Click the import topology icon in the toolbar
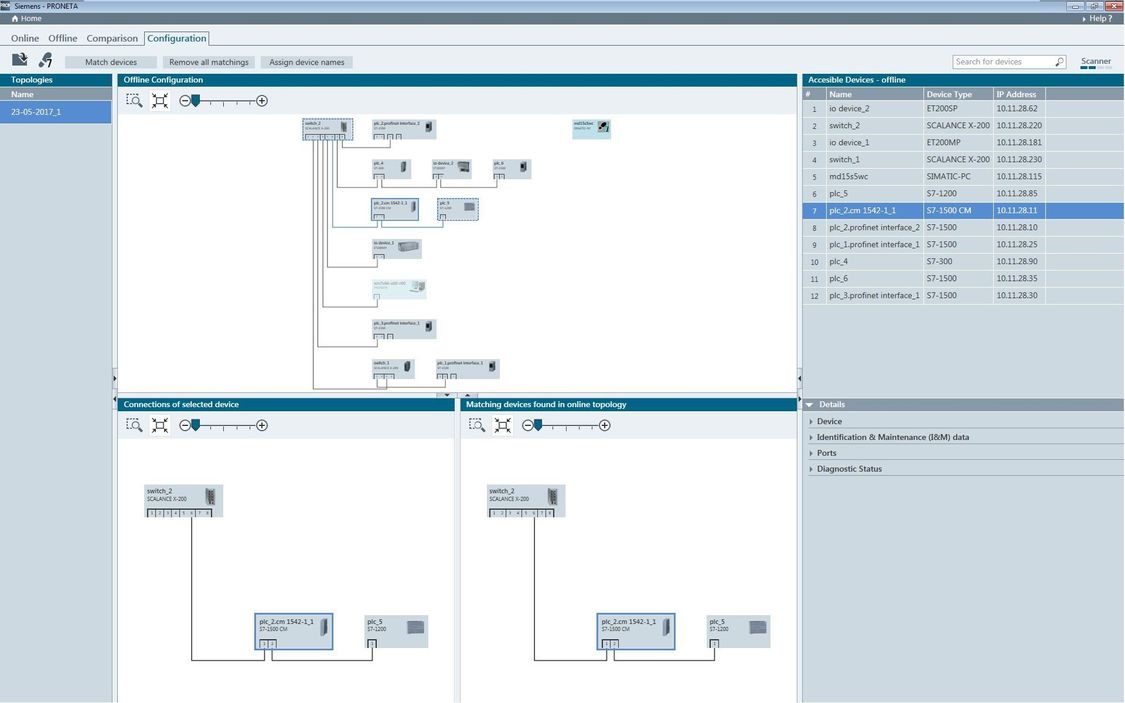 point(19,61)
